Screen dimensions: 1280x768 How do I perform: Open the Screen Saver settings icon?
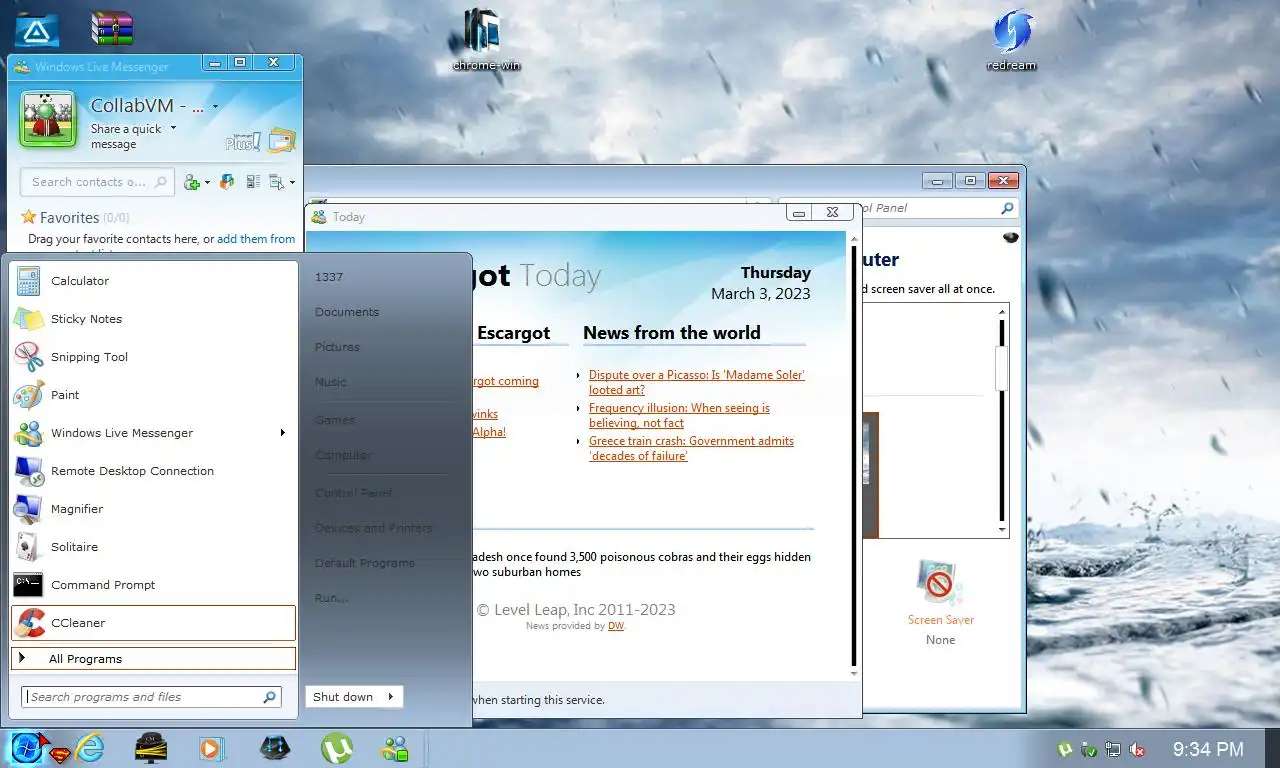tap(939, 582)
